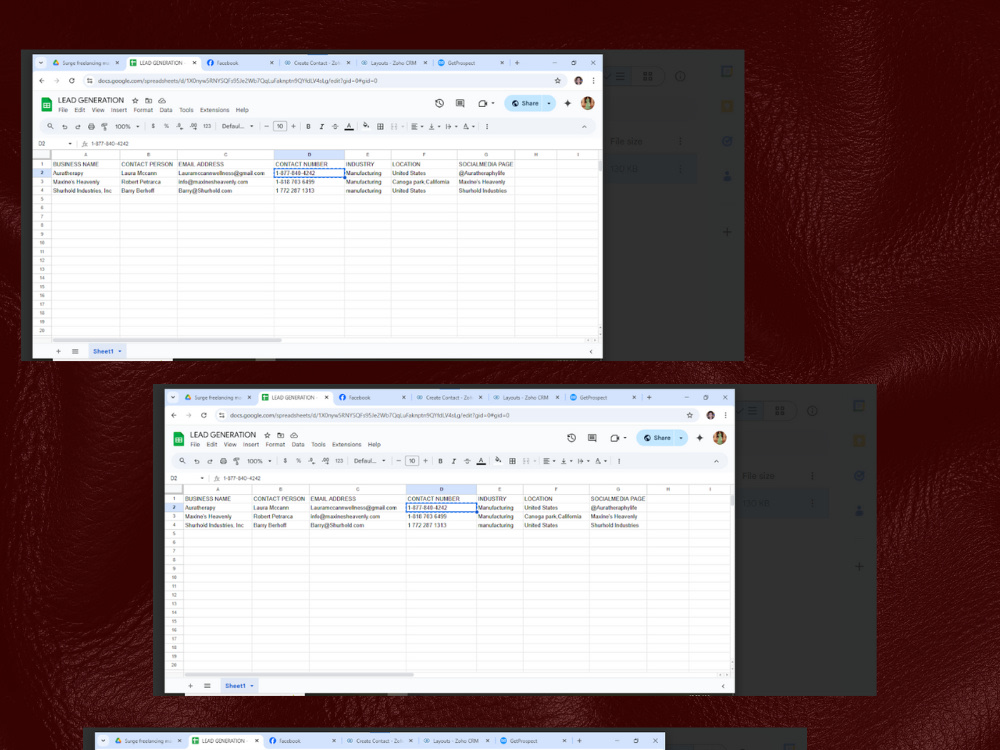Open the 100% zoom dropdown in the upper window
Screen dimensions: 1000x750
coord(127,126)
